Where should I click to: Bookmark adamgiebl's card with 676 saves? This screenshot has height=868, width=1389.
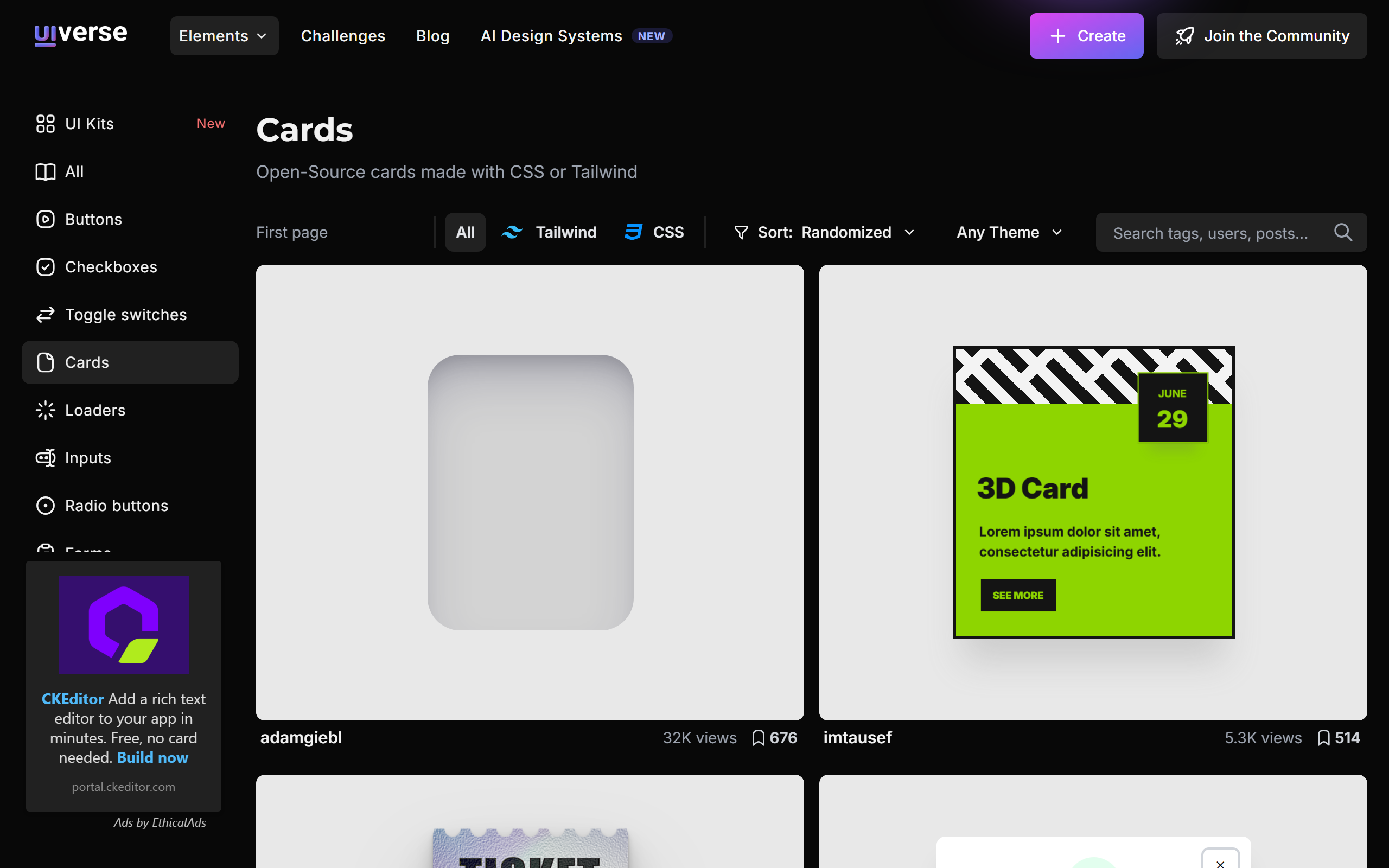click(x=774, y=738)
